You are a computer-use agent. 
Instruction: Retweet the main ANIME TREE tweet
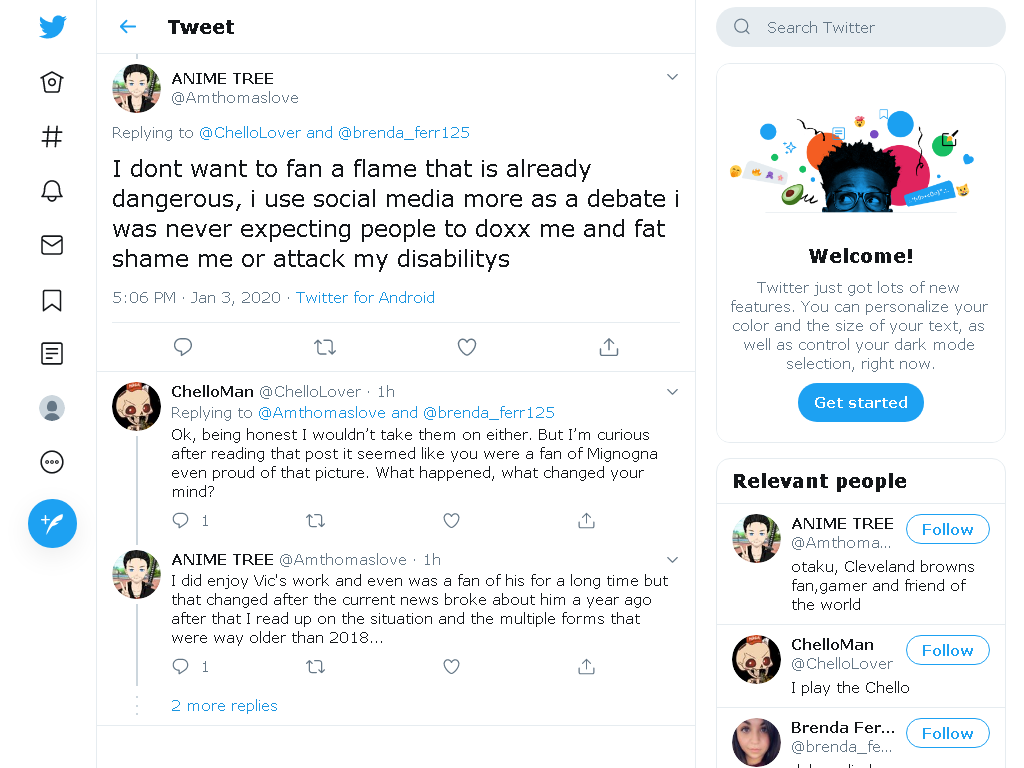325,347
